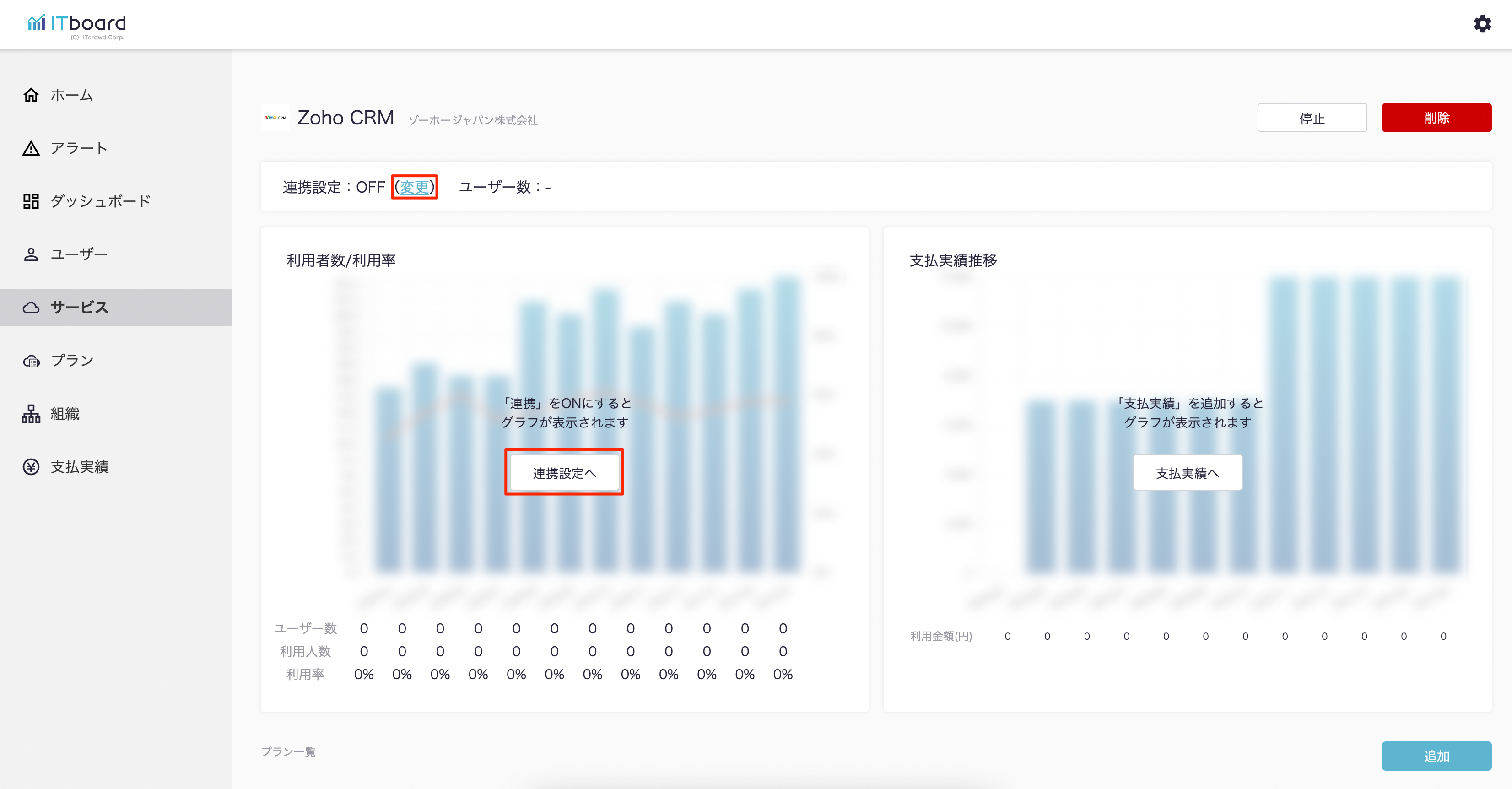
Task: Click the dashboard grid icon
Action: pyautogui.click(x=31, y=201)
